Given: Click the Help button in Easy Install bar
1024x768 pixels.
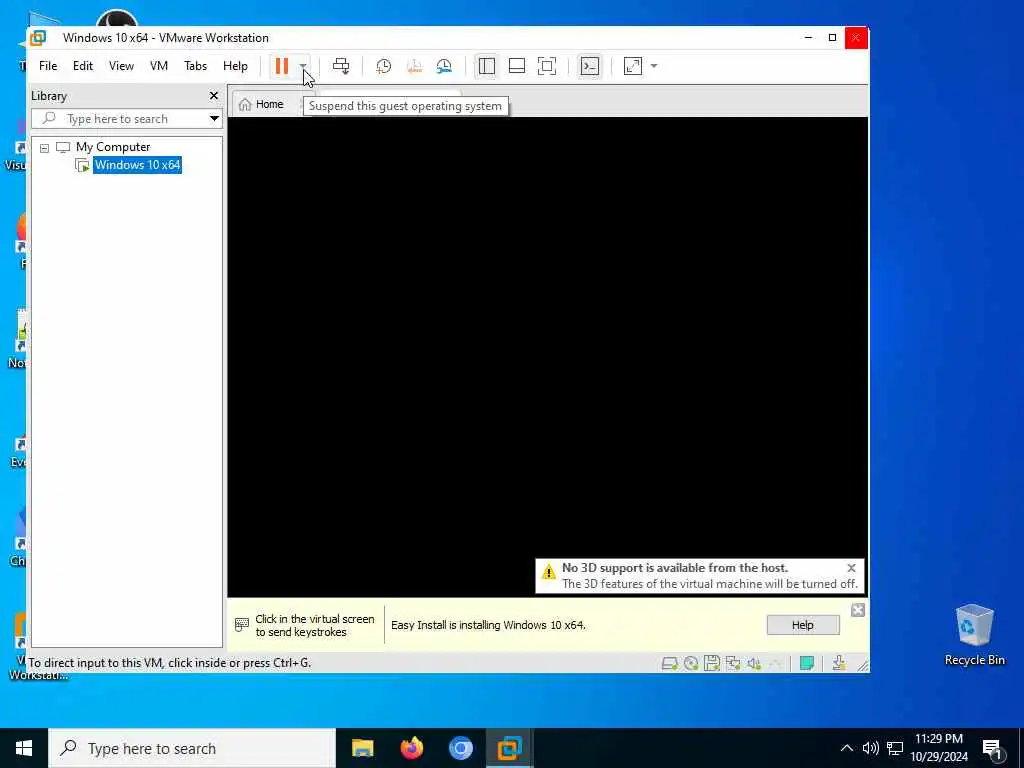Looking at the screenshot, I should pyautogui.click(x=803, y=625).
